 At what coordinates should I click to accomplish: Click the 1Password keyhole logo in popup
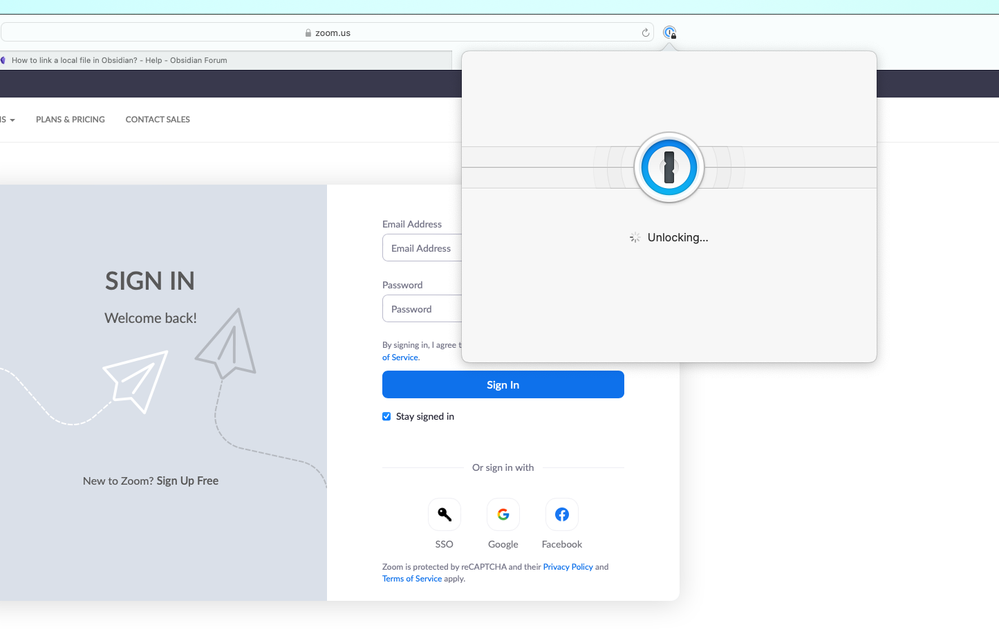click(669, 167)
